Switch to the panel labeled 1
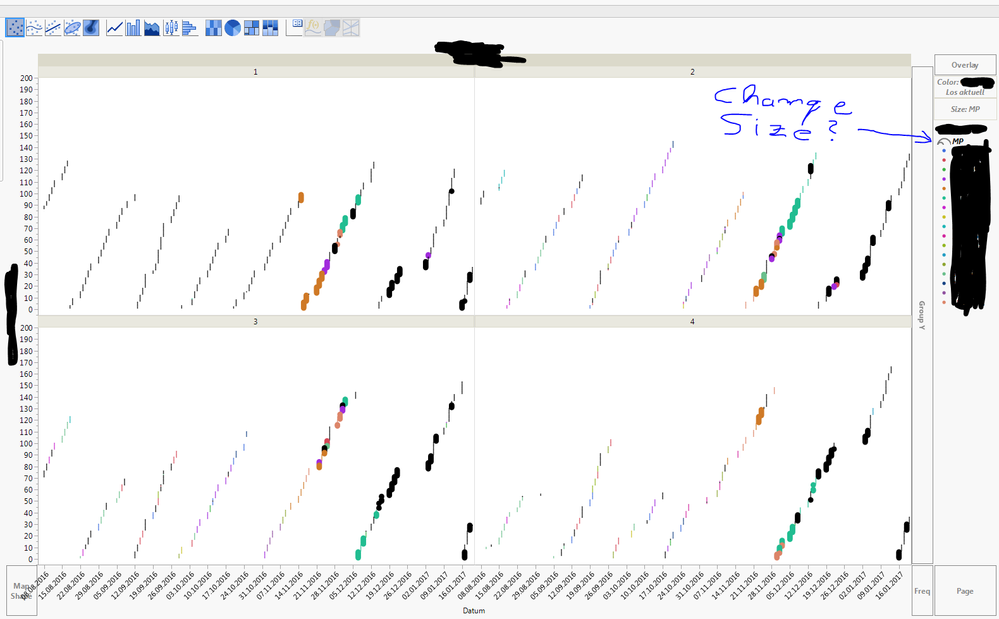This screenshot has width=999, height=619. (x=255, y=71)
